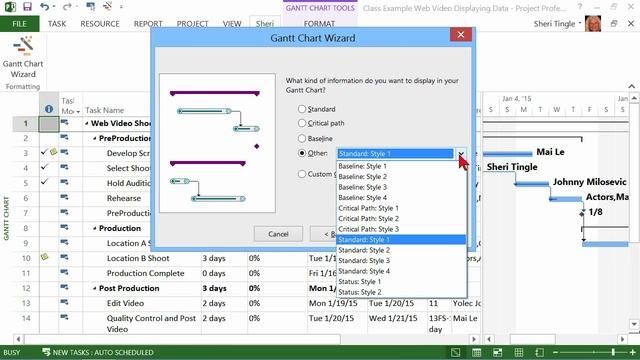Click the vertical scrollbar down arrow

[633, 324]
